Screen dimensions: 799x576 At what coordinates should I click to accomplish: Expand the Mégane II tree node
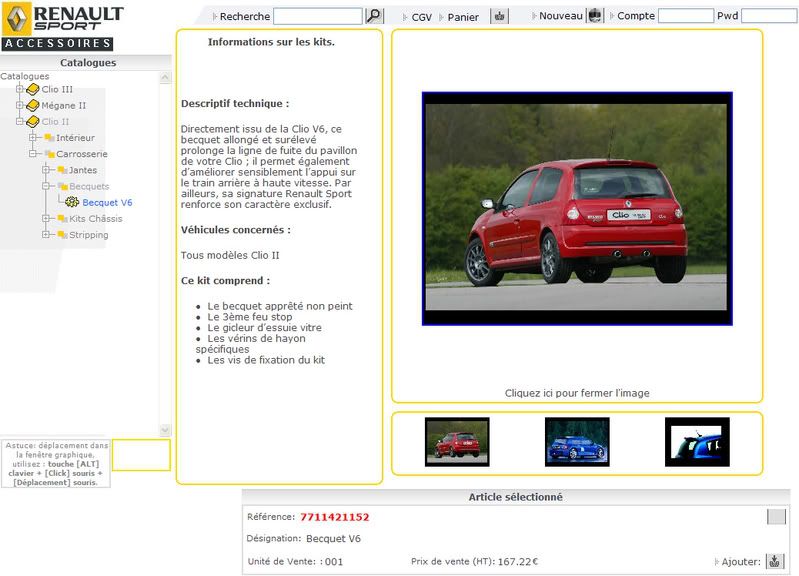(x=19, y=105)
